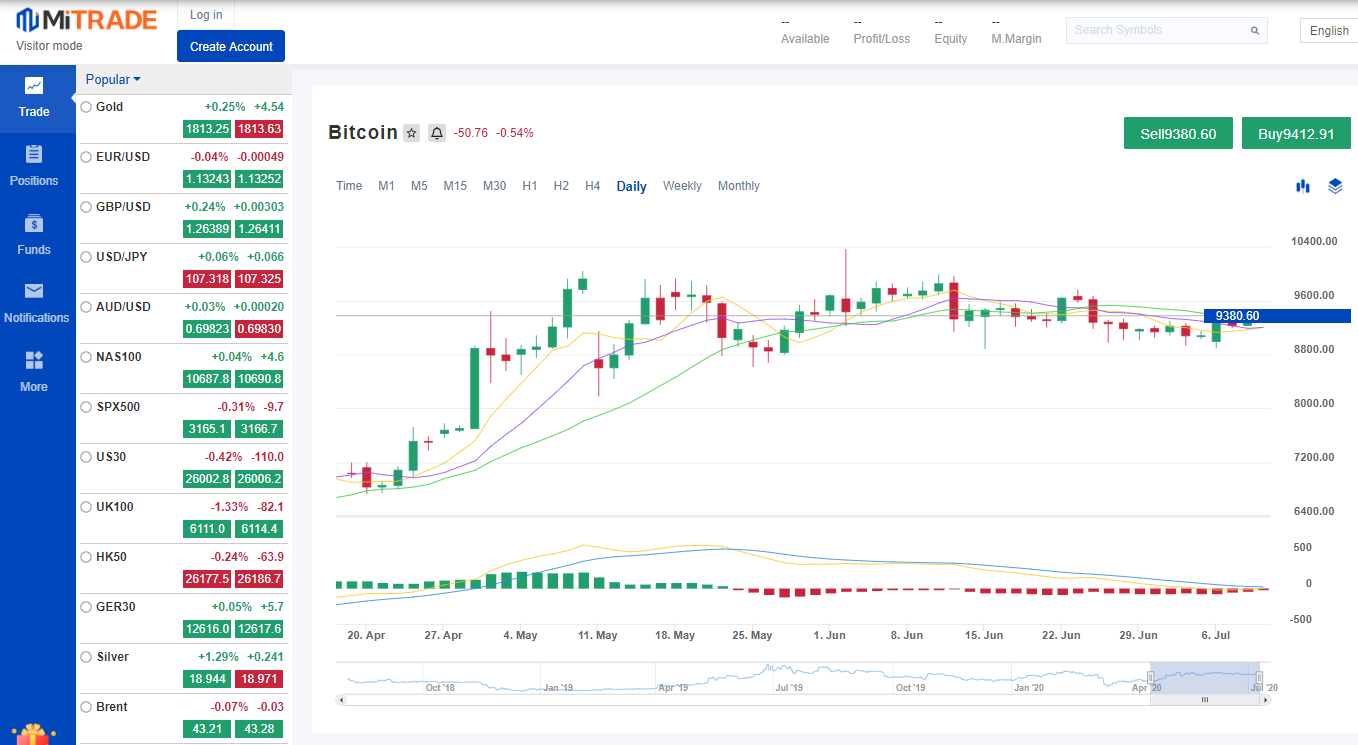Viewport: 1358px width, 745px height.
Task: Open chart indicators layers icon
Action: [1335, 186]
